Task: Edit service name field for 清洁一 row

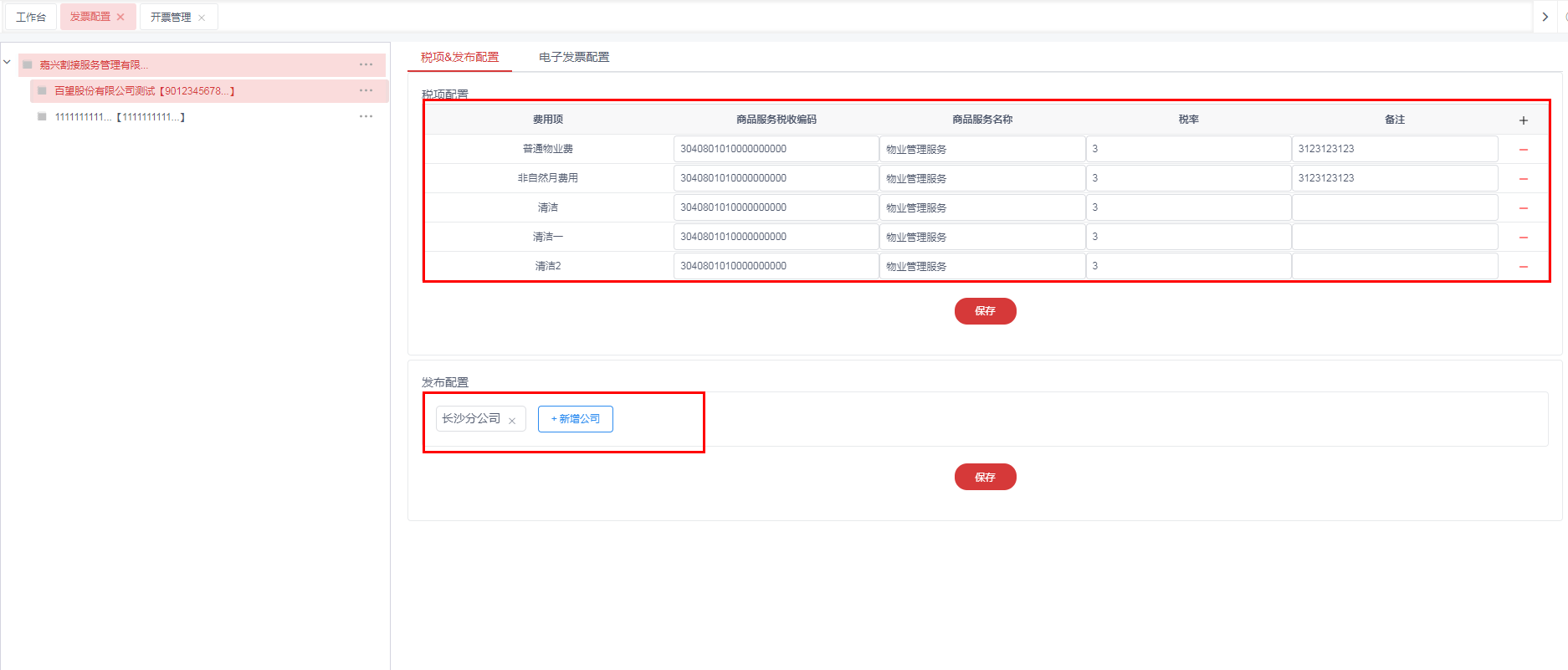Action: click(x=982, y=237)
